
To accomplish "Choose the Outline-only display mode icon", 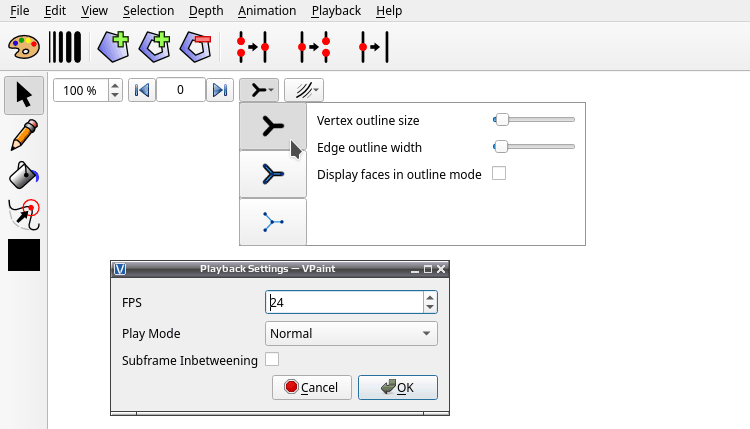I will coord(273,222).
